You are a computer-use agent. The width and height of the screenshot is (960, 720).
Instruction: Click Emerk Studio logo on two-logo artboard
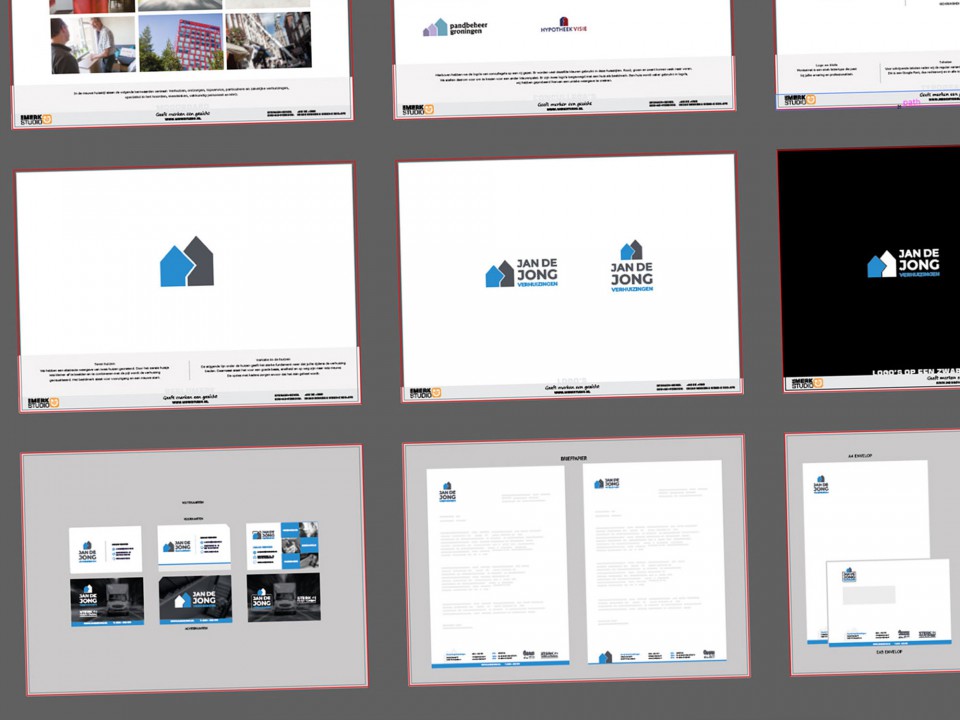(x=425, y=393)
